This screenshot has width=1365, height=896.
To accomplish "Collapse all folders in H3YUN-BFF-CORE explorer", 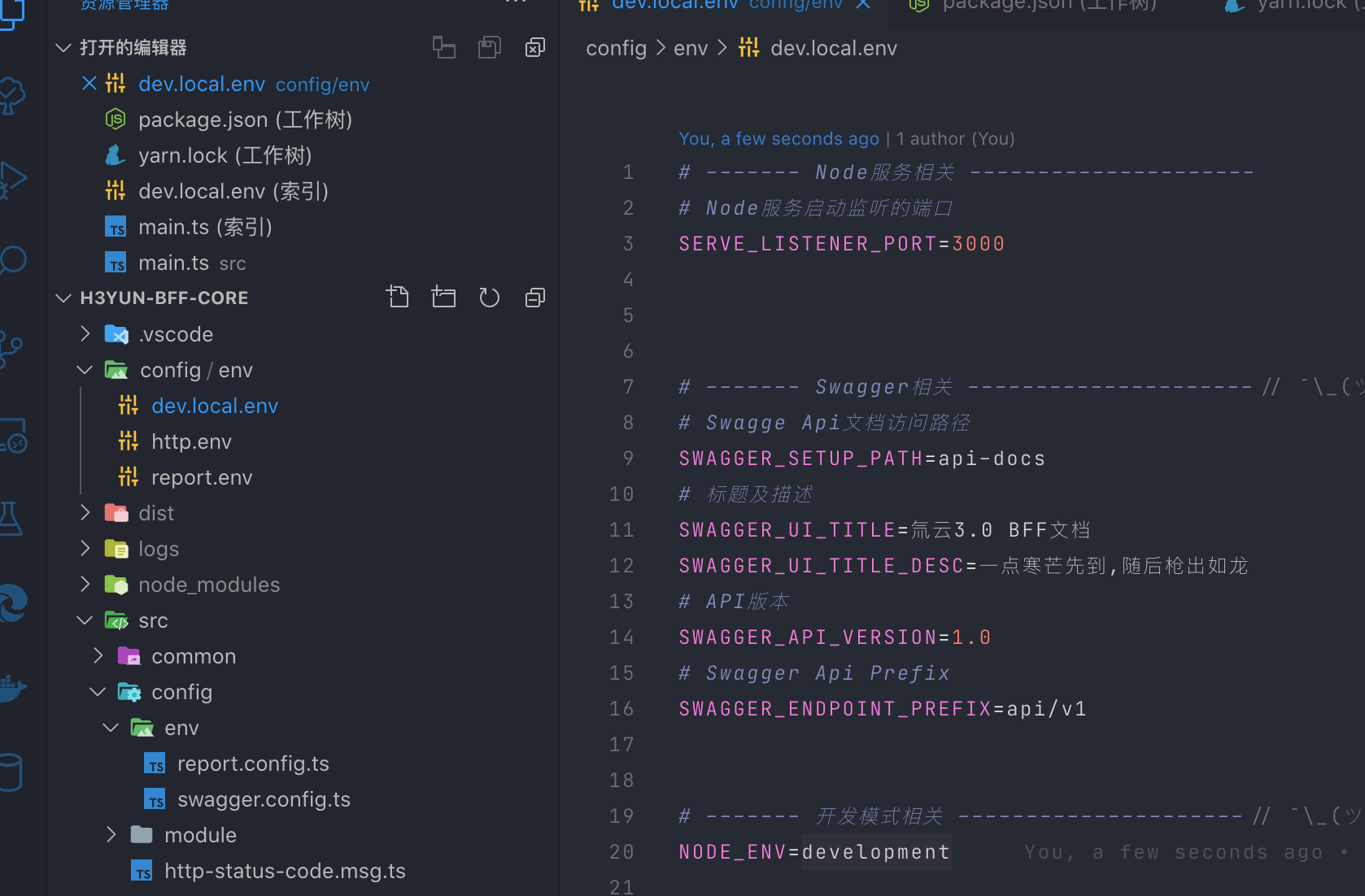I will 534,298.
